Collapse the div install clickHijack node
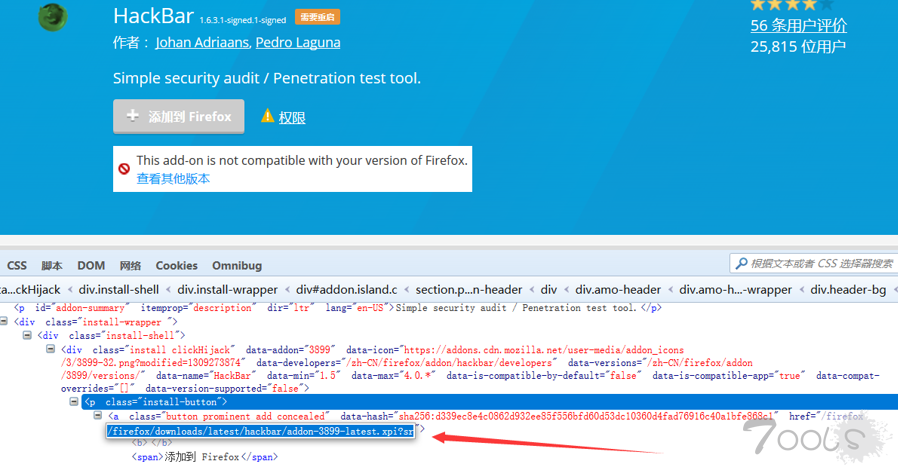This screenshot has height=470, width=898. click(50, 349)
